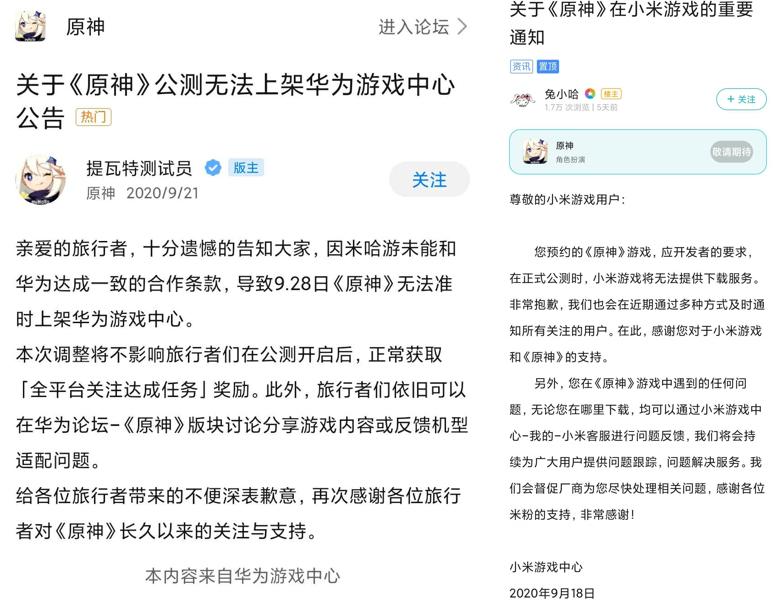This screenshot has height=609, width=775.
Task: Tap the blue verified checkmark badge
Action: point(213,168)
